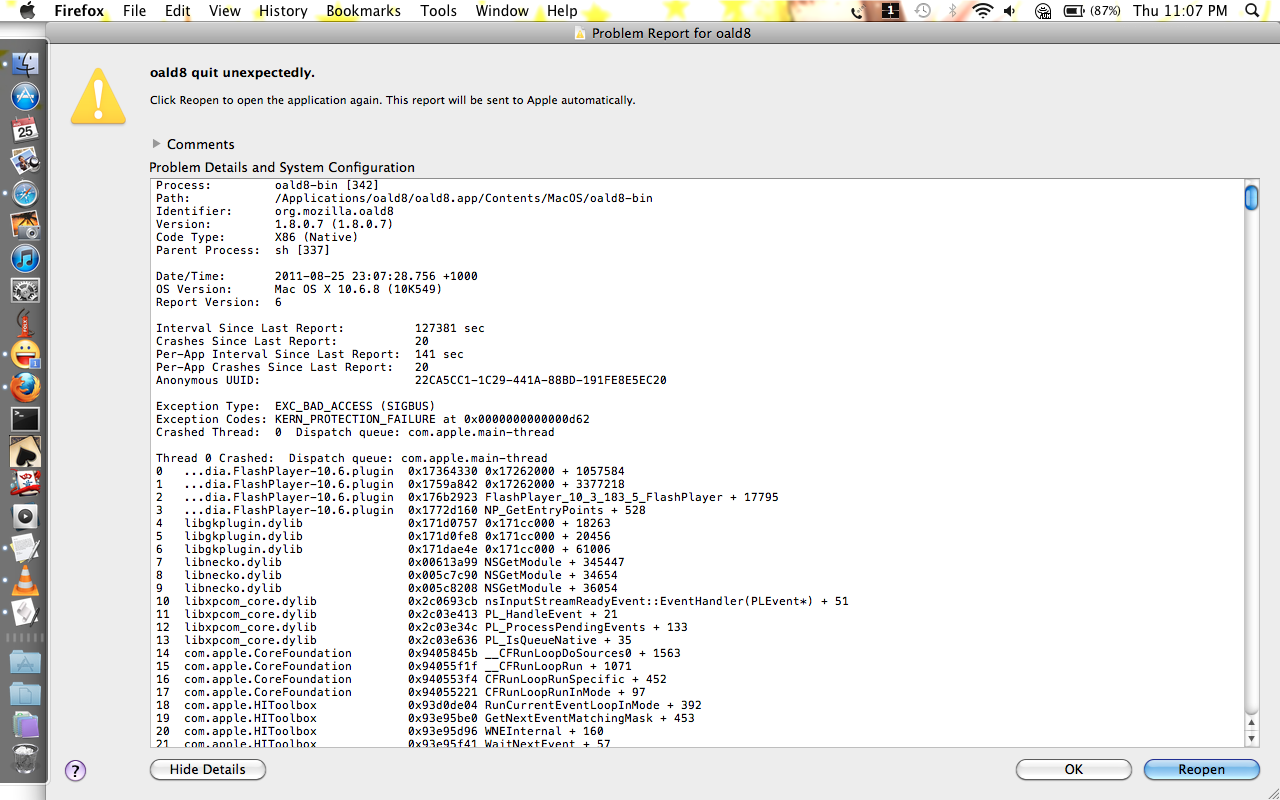Open Yahoo Messenger smiley icon
1280x800 pixels.
(x=25, y=355)
